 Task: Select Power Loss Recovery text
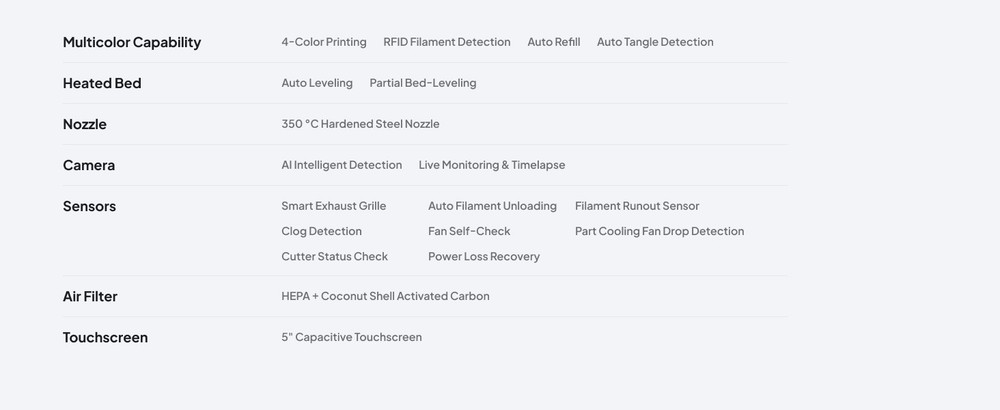click(x=484, y=256)
